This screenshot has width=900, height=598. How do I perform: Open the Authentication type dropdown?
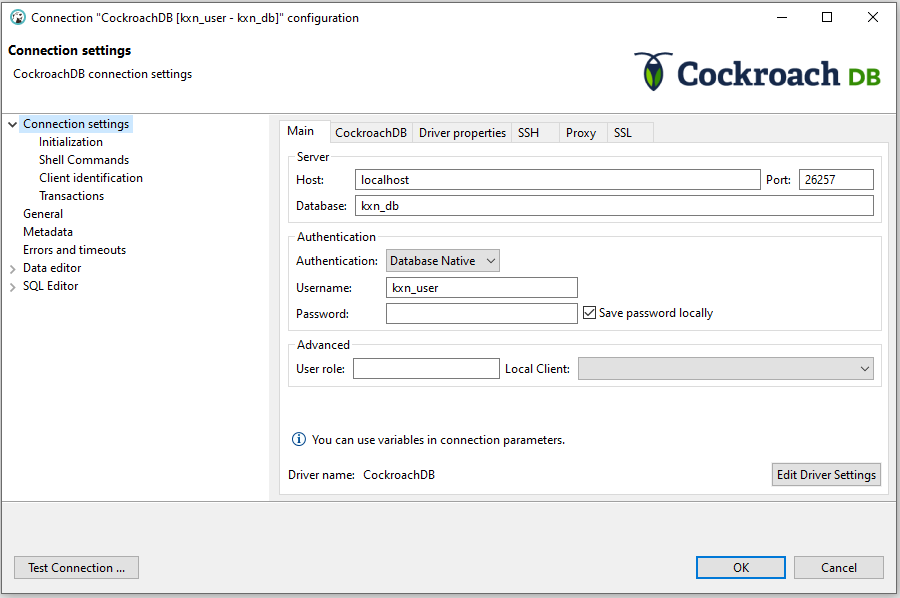tap(443, 261)
